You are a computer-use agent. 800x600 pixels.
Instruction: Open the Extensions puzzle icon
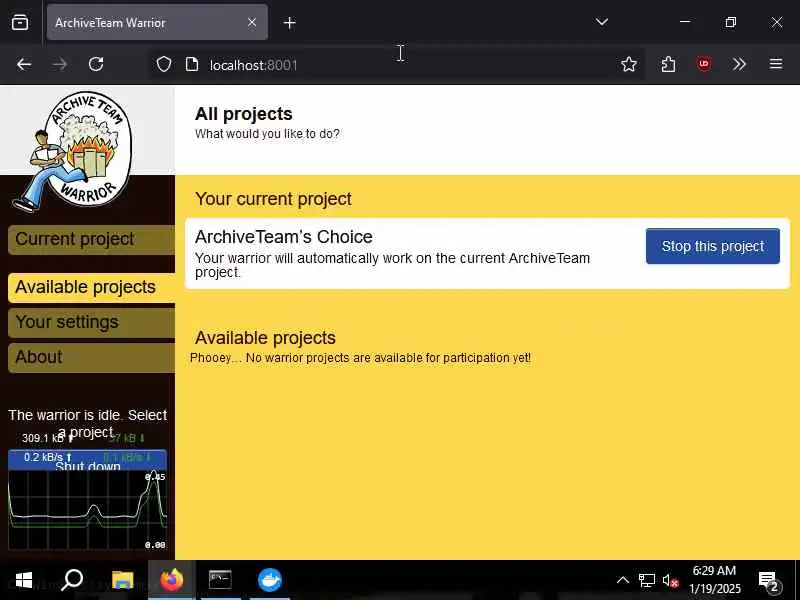[x=668, y=64]
